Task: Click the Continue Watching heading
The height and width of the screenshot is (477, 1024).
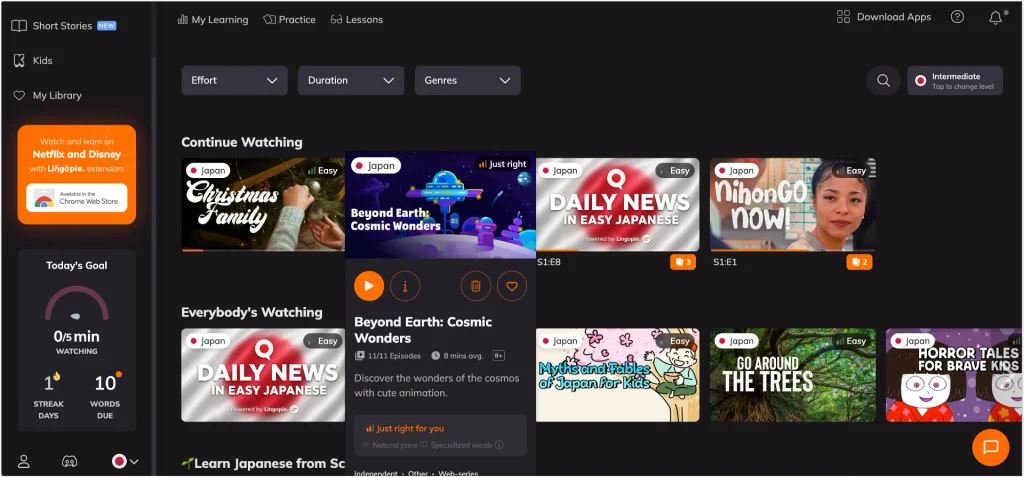Action: pyautogui.click(x=242, y=142)
